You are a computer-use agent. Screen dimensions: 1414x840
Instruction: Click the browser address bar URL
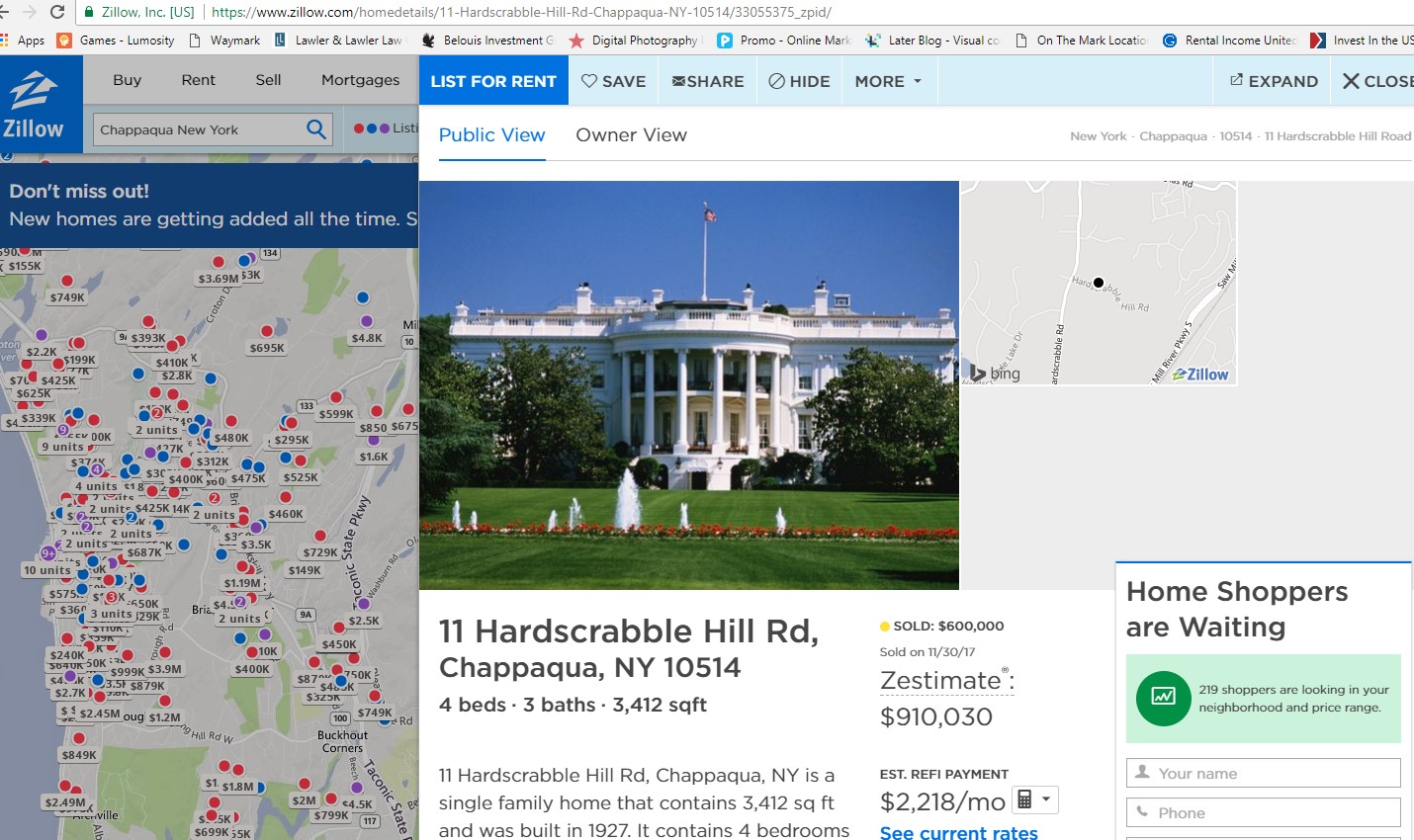(521, 12)
